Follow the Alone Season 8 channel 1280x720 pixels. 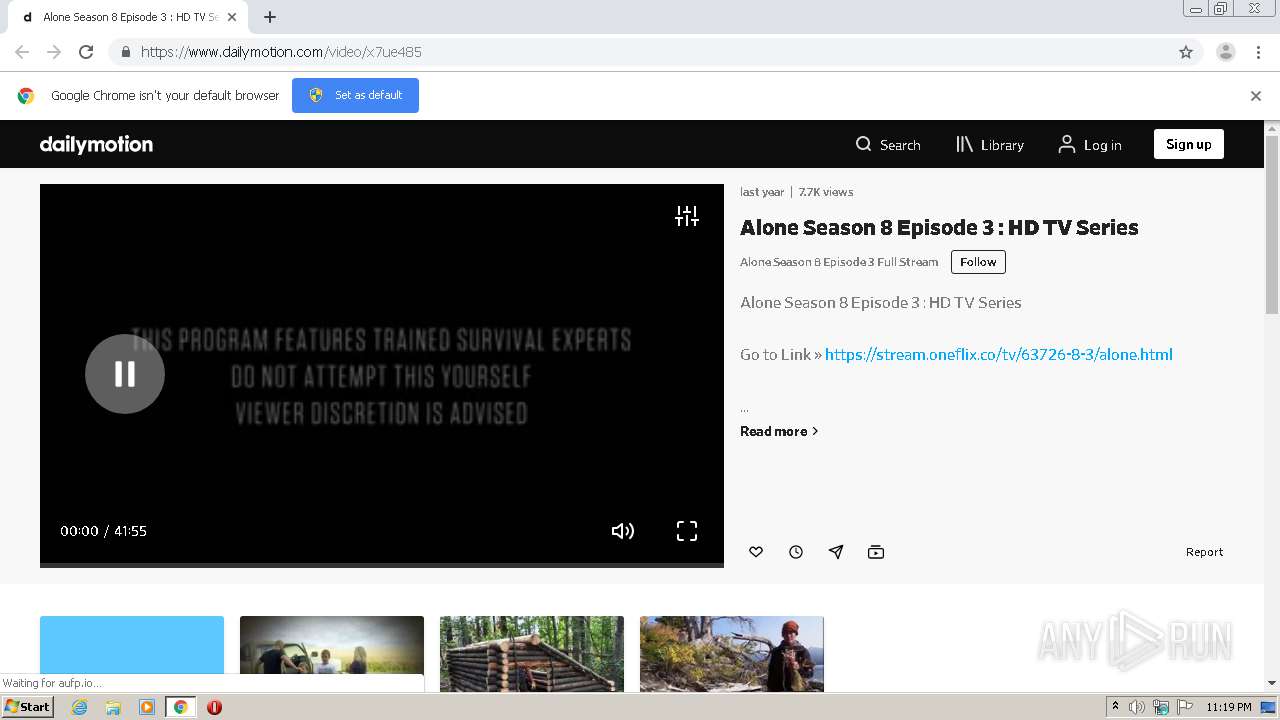(978, 262)
